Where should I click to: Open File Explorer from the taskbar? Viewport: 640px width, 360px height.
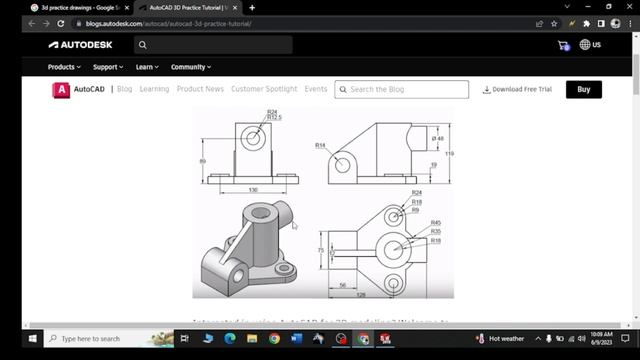point(252,338)
